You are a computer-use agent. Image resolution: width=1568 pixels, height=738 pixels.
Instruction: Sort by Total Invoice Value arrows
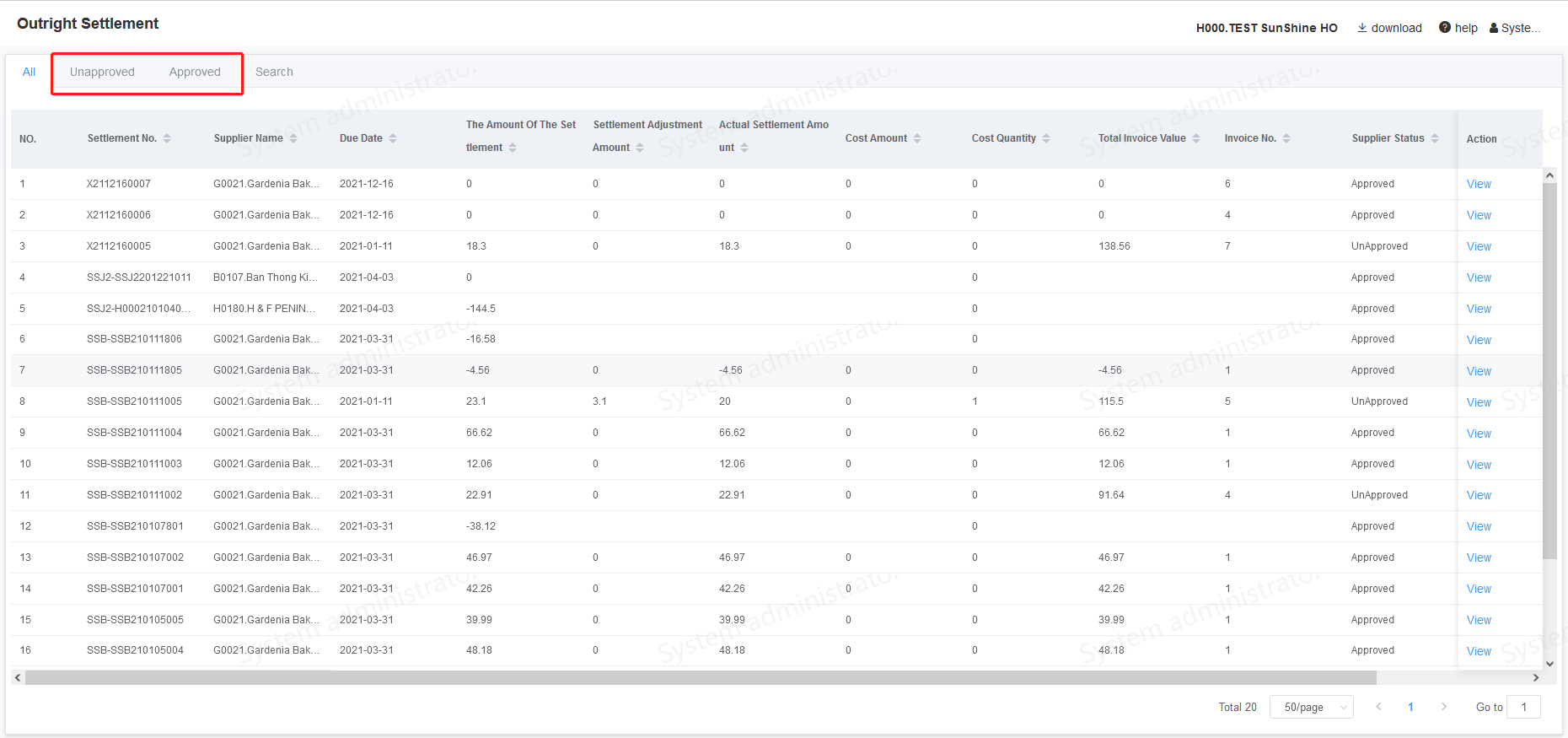[x=1196, y=138]
